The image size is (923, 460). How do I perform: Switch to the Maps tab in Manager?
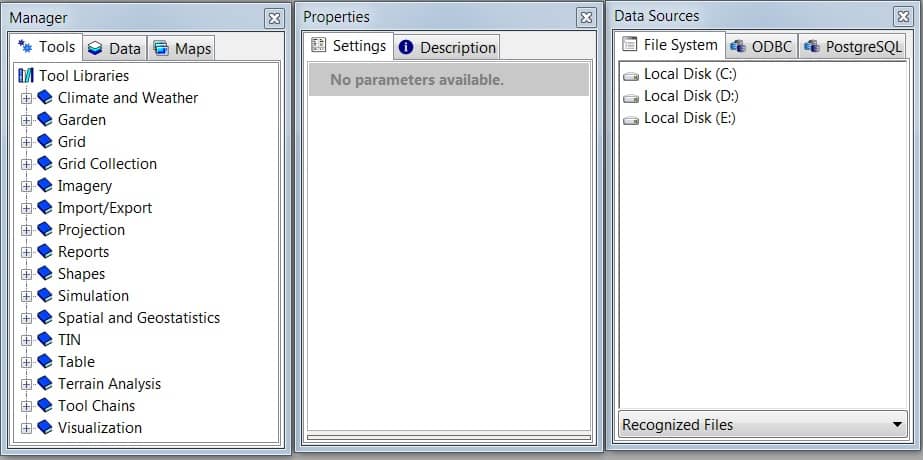tap(181, 48)
